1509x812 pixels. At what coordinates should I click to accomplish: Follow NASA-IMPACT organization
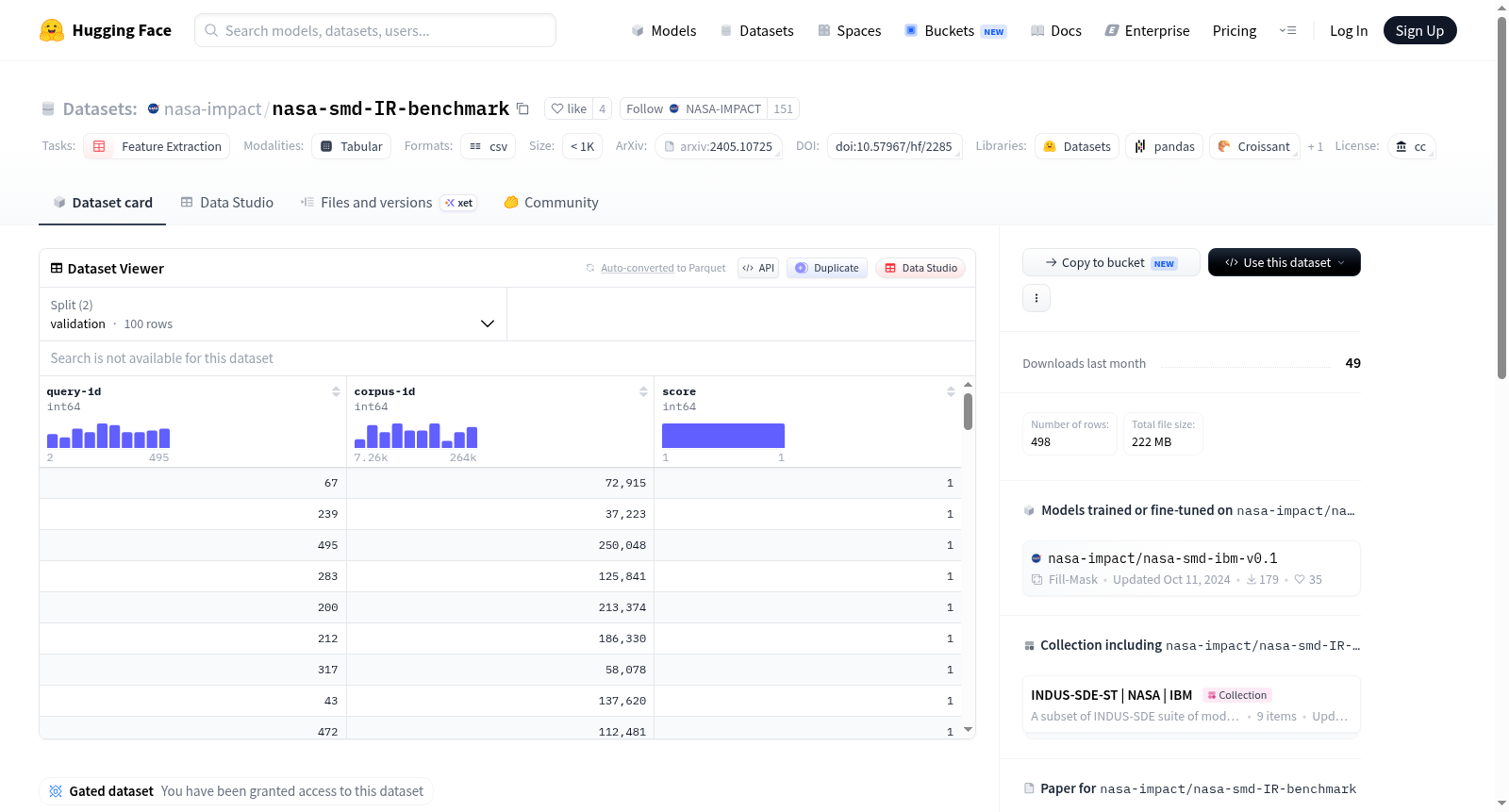point(693,108)
